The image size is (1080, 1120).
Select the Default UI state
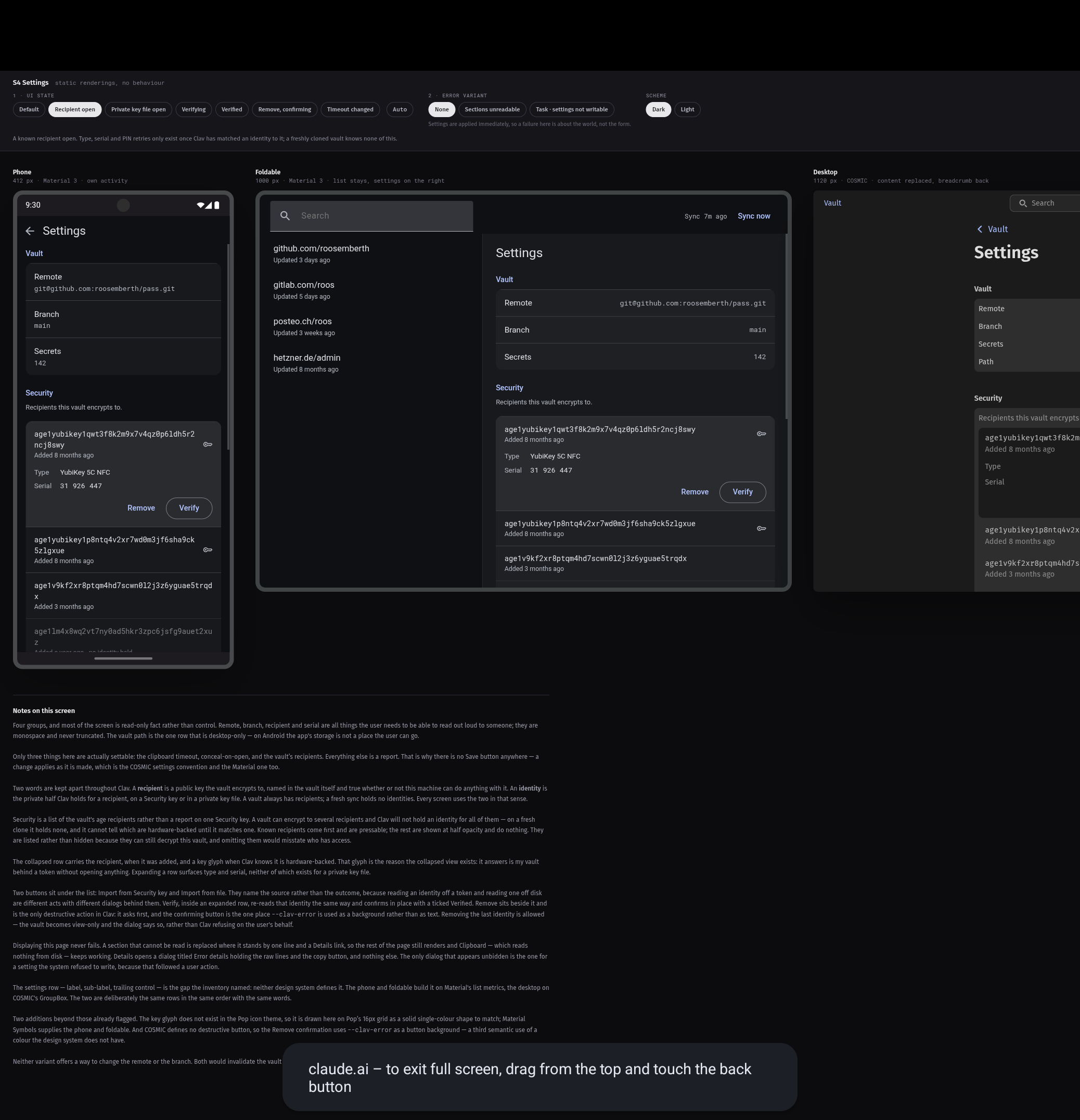[x=29, y=110]
